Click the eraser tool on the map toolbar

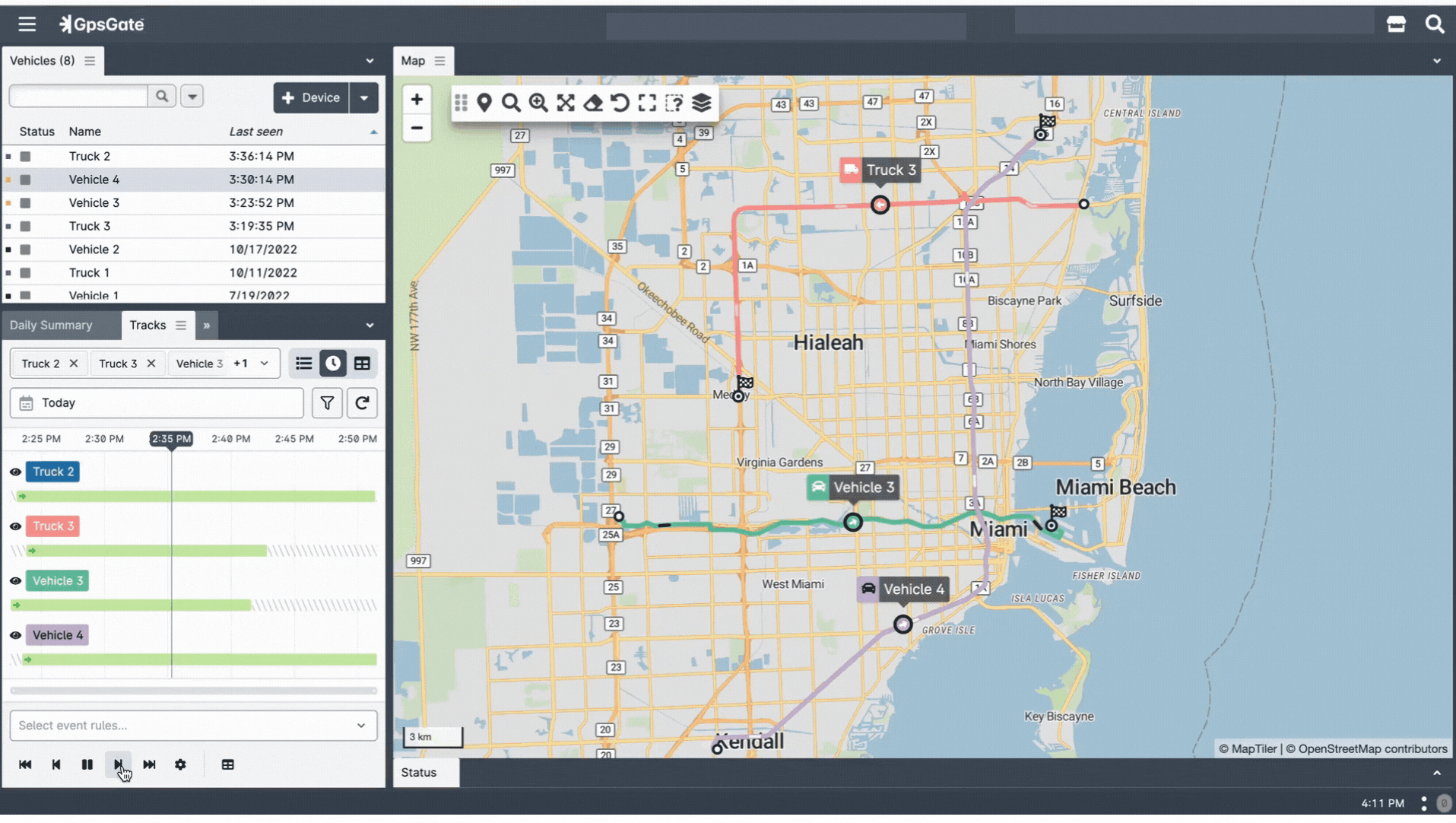593,103
